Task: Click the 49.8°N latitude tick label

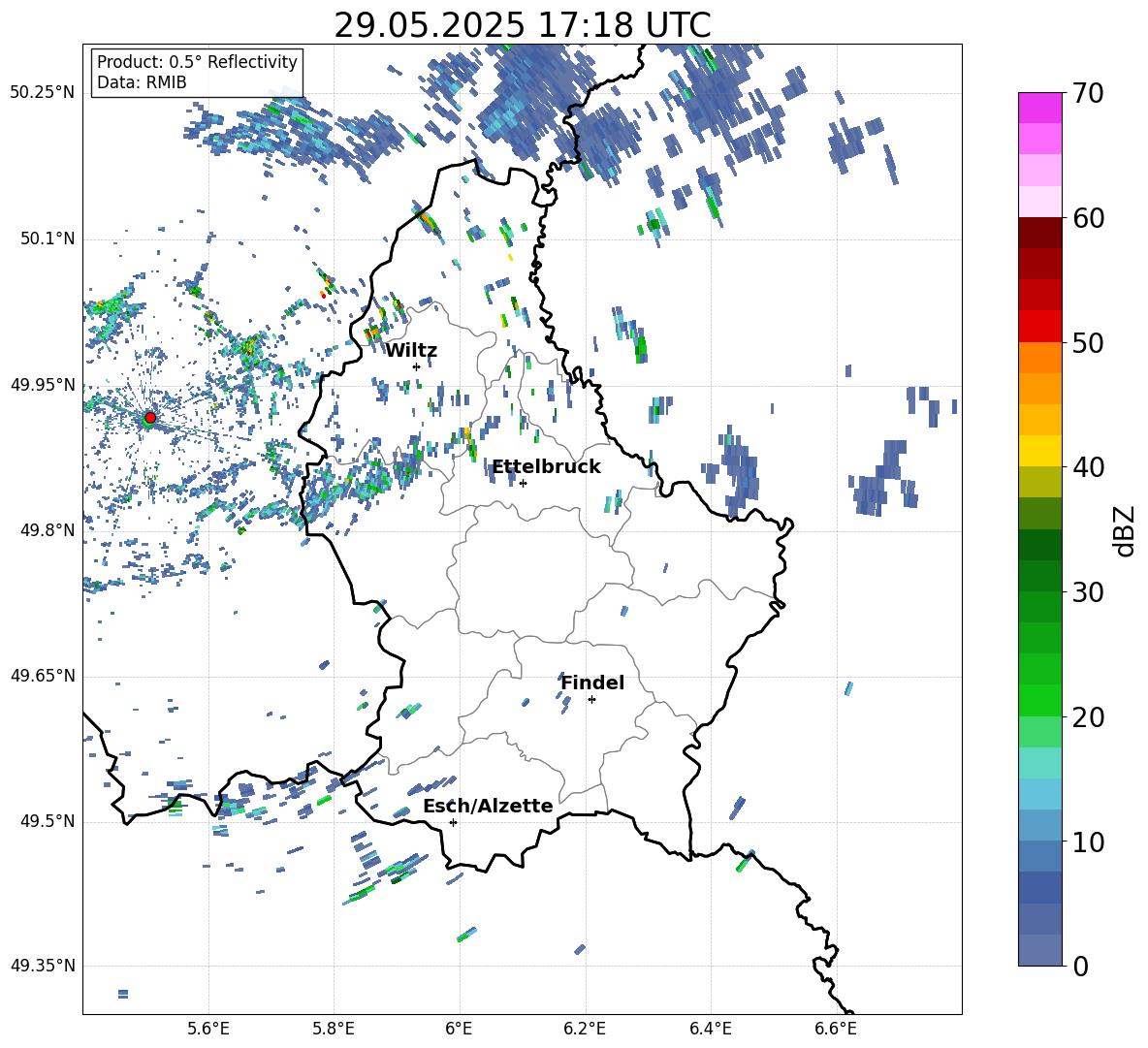Action: pos(47,530)
